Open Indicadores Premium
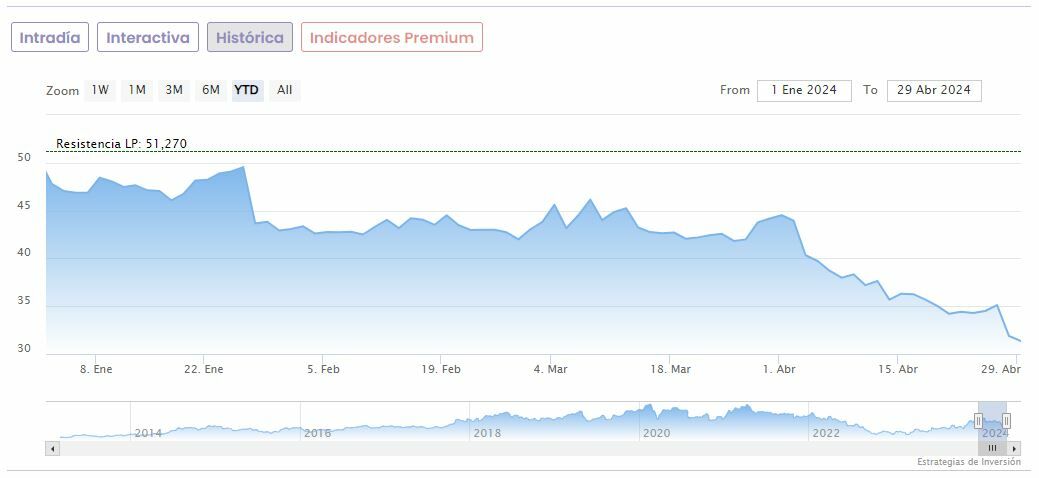The width and height of the screenshot is (1039, 478). click(x=392, y=38)
